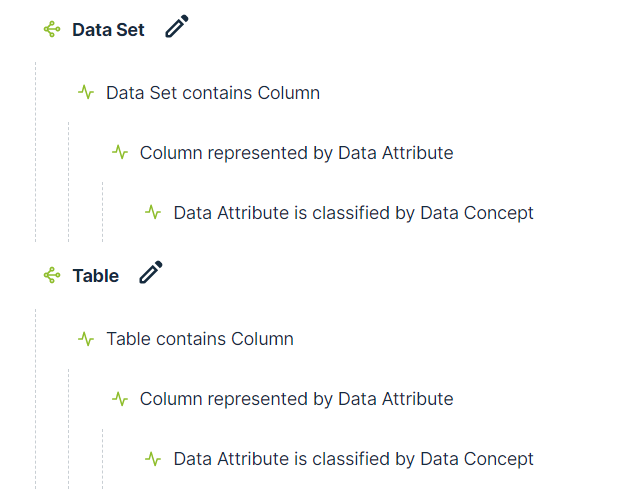Select the 'Table' root node label
Screen dimensions: 642x501
pyautogui.click(x=95, y=276)
